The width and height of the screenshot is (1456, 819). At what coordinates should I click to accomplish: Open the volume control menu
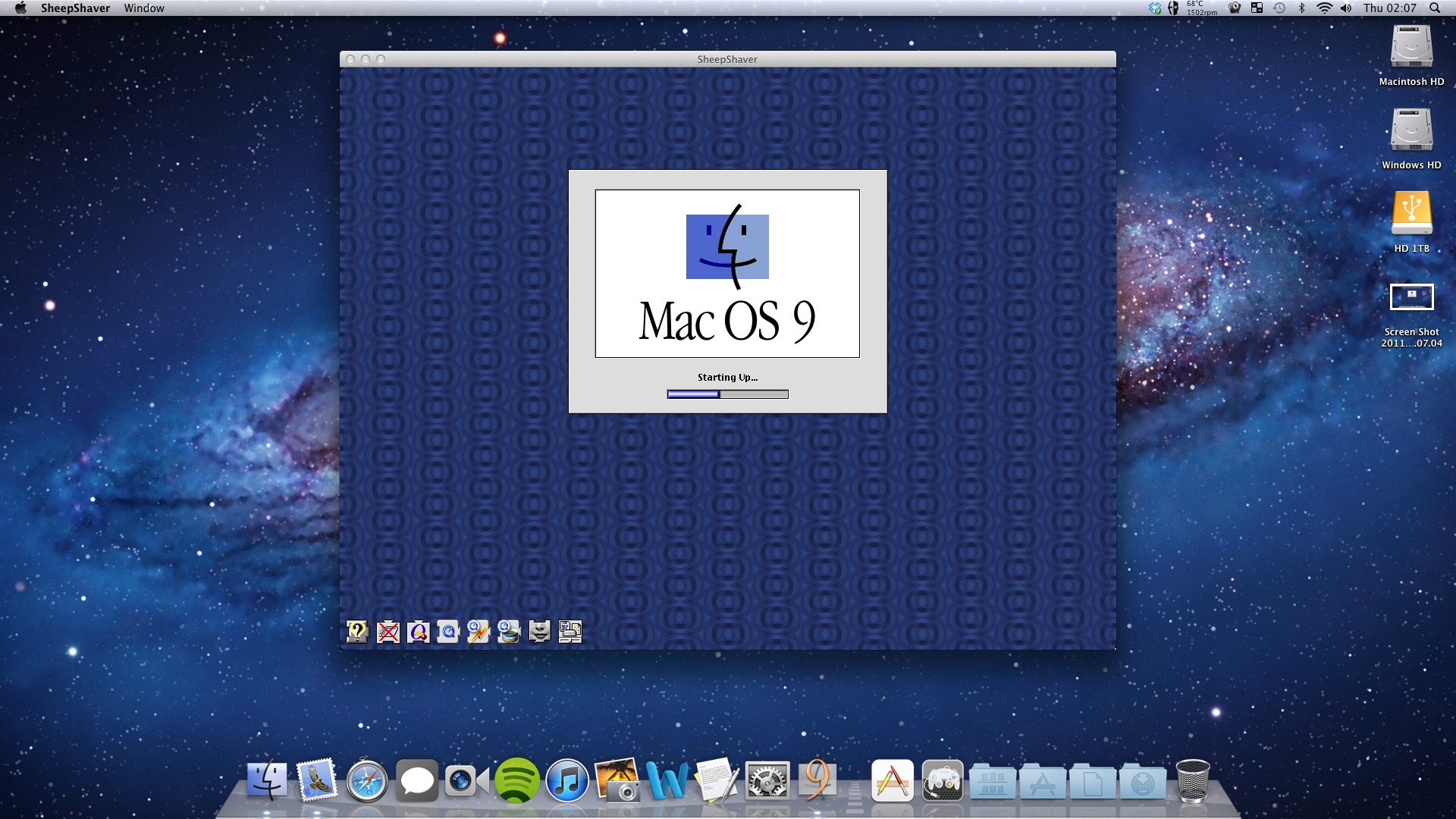(1346, 8)
